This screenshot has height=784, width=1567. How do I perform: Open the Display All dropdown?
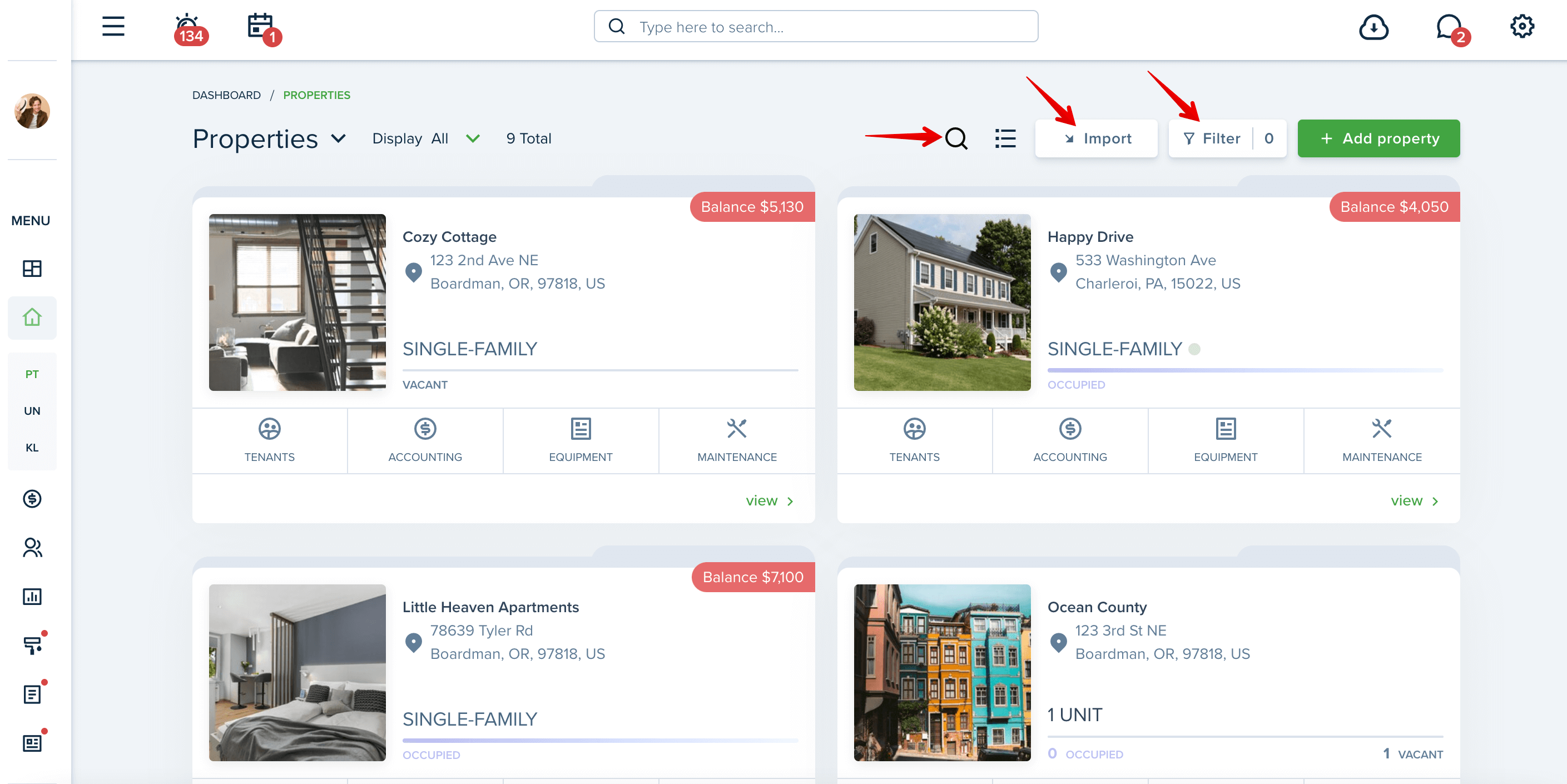click(427, 138)
